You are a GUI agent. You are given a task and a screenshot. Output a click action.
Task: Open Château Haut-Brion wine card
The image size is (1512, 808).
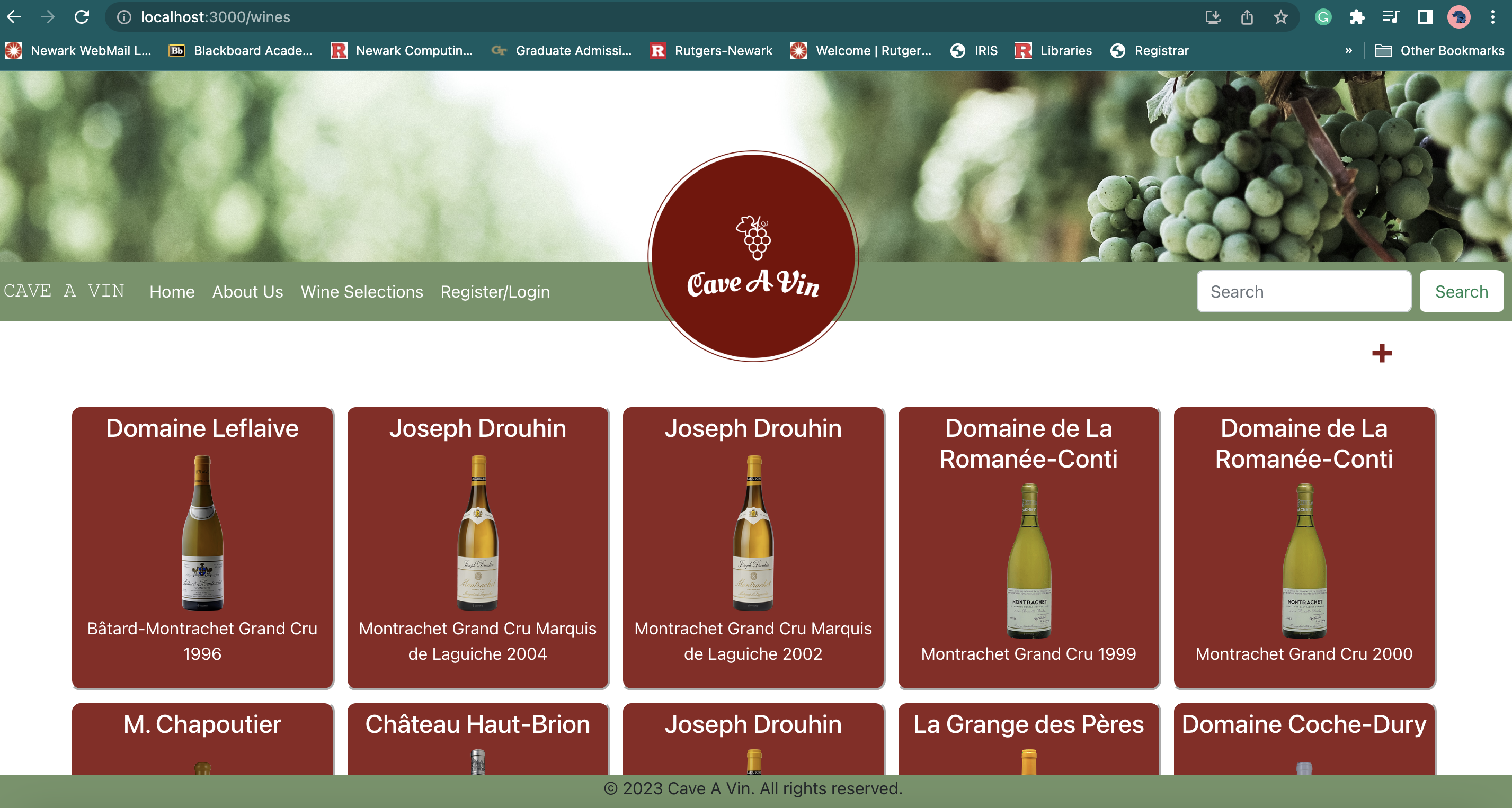click(478, 738)
